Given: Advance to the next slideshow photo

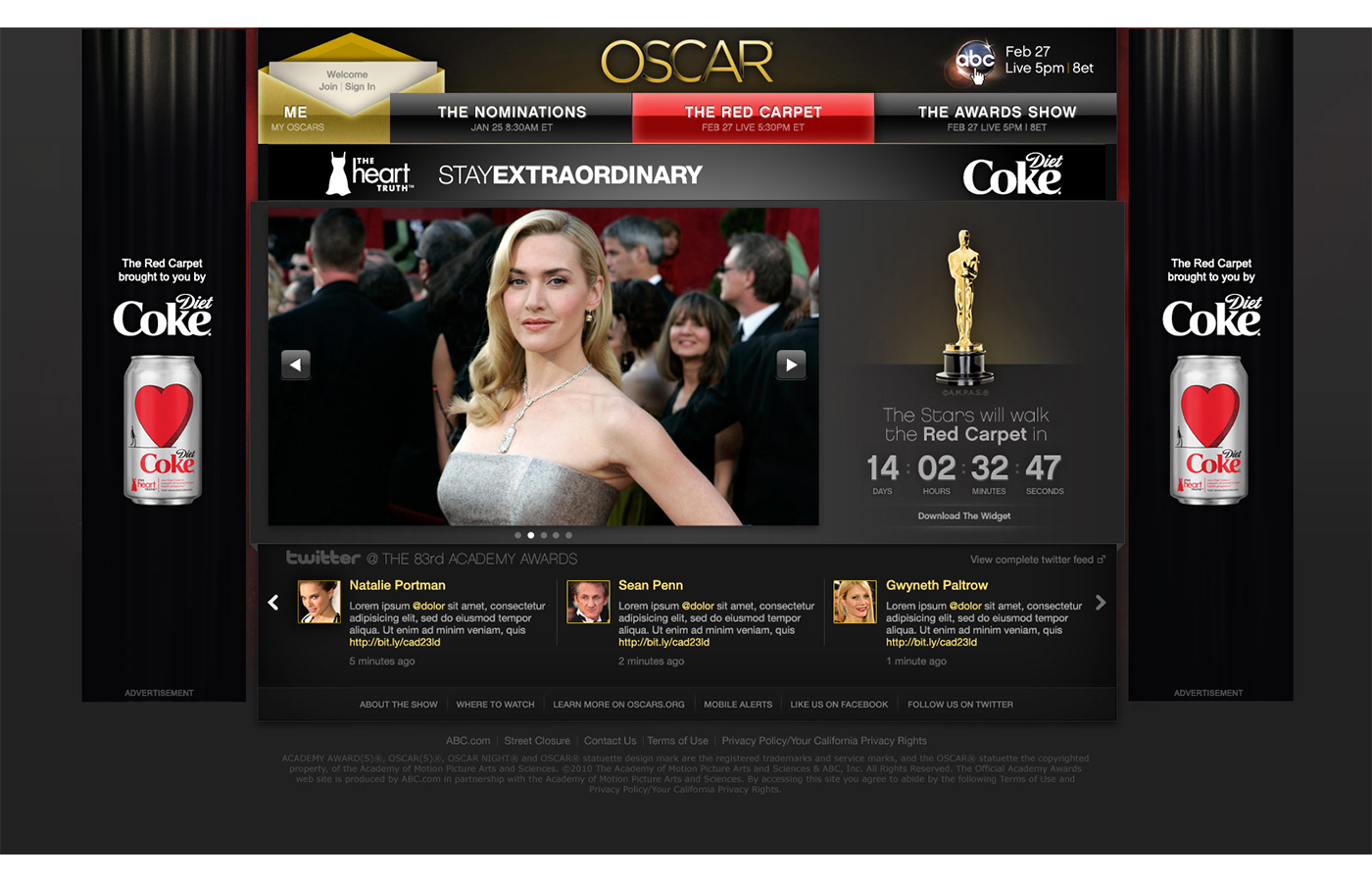Looking at the screenshot, I should tap(791, 365).
